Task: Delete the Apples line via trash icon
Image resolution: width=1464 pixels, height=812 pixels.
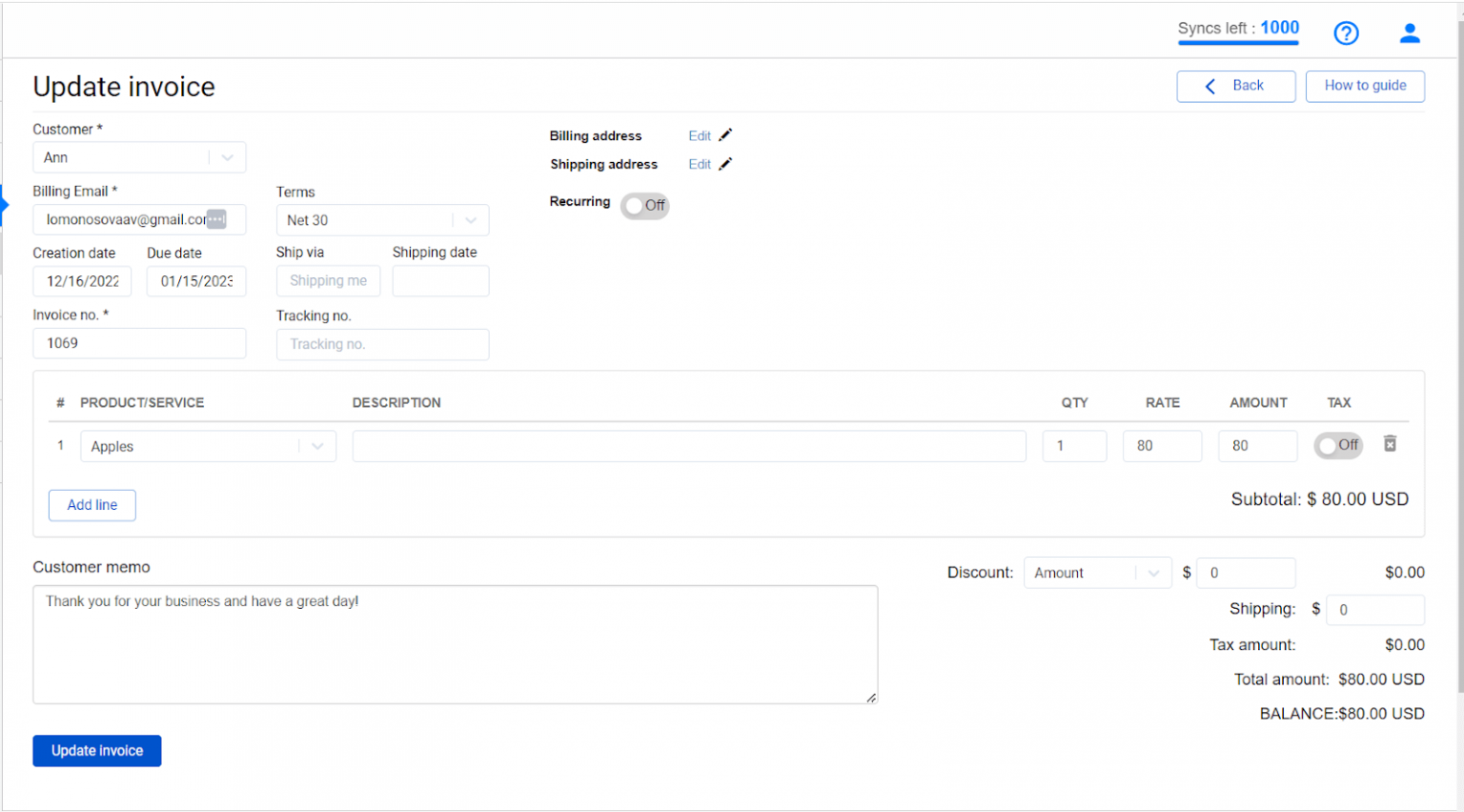Action: (1390, 444)
